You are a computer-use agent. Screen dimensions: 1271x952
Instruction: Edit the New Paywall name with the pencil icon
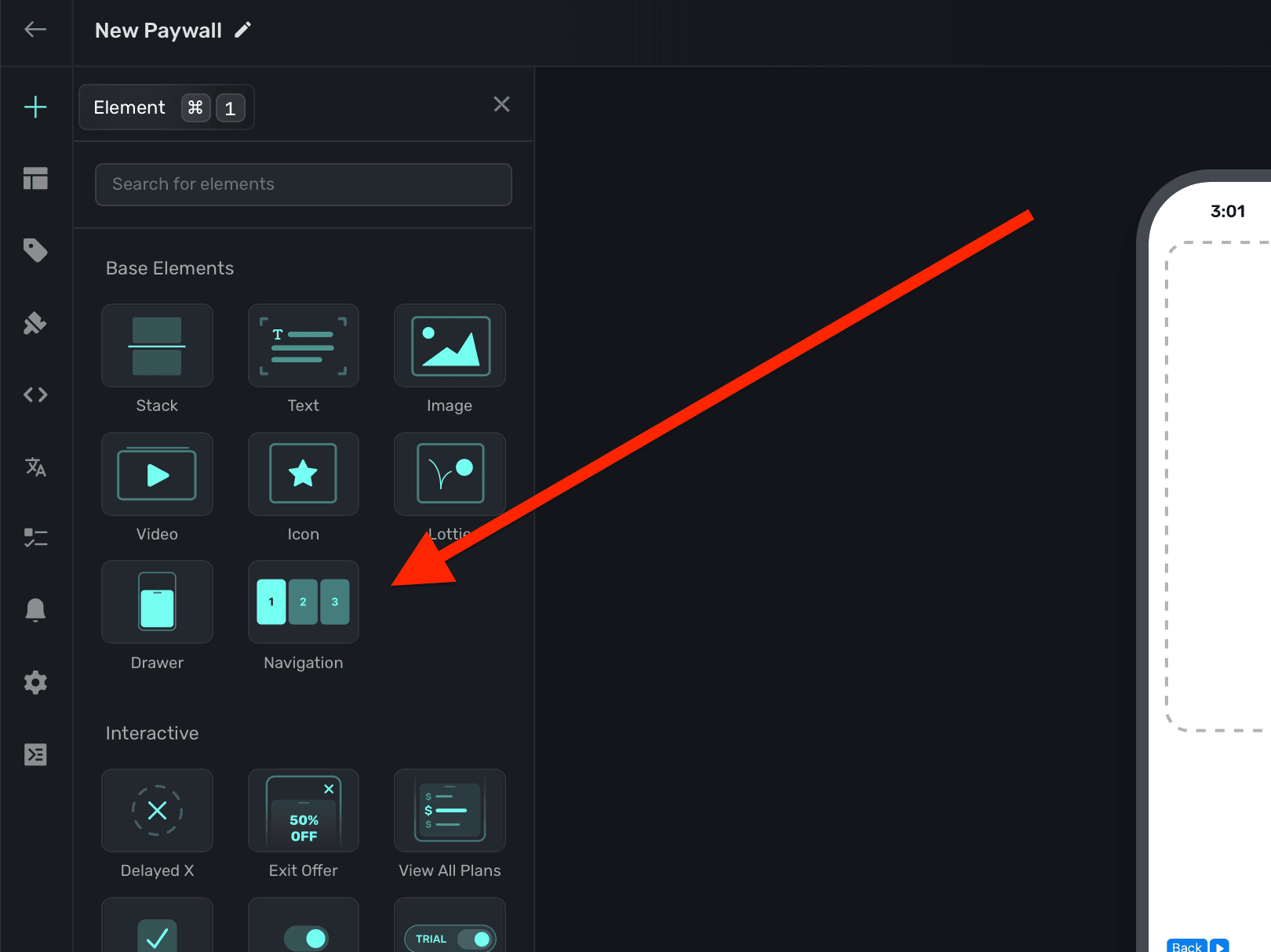coord(243,30)
